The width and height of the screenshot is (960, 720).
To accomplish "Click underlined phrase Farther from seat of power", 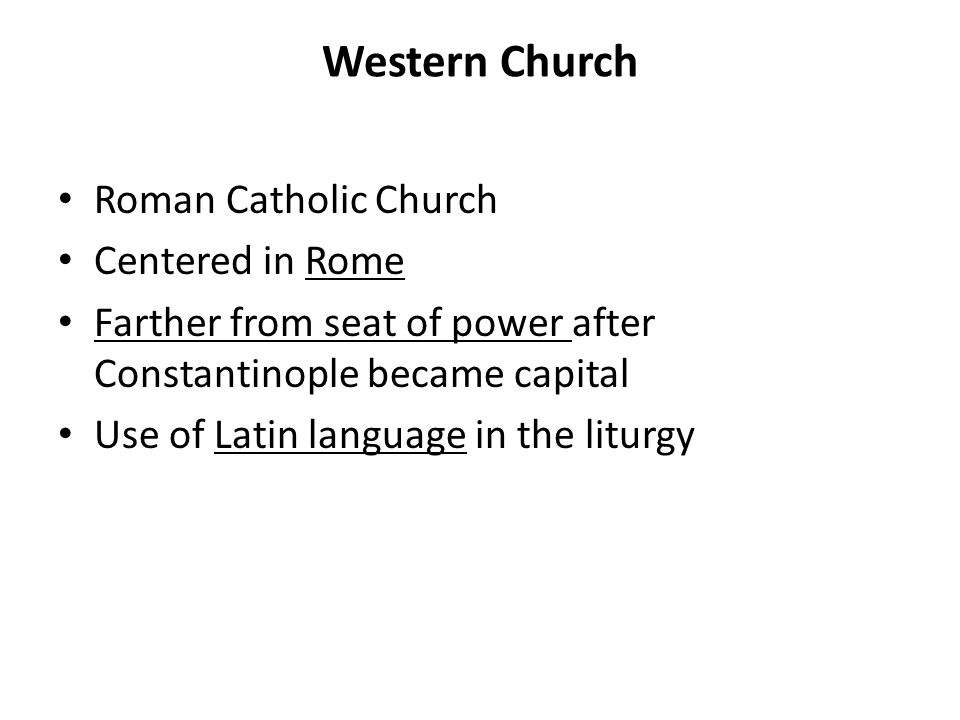I will point(333,324).
